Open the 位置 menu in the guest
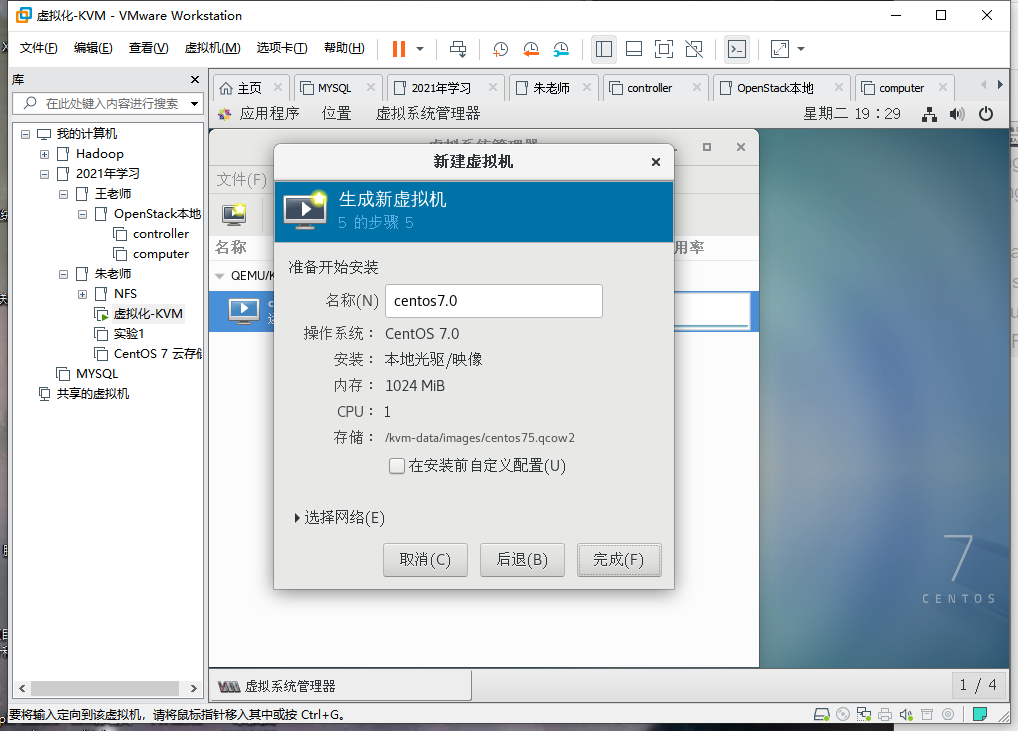 (336, 114)
